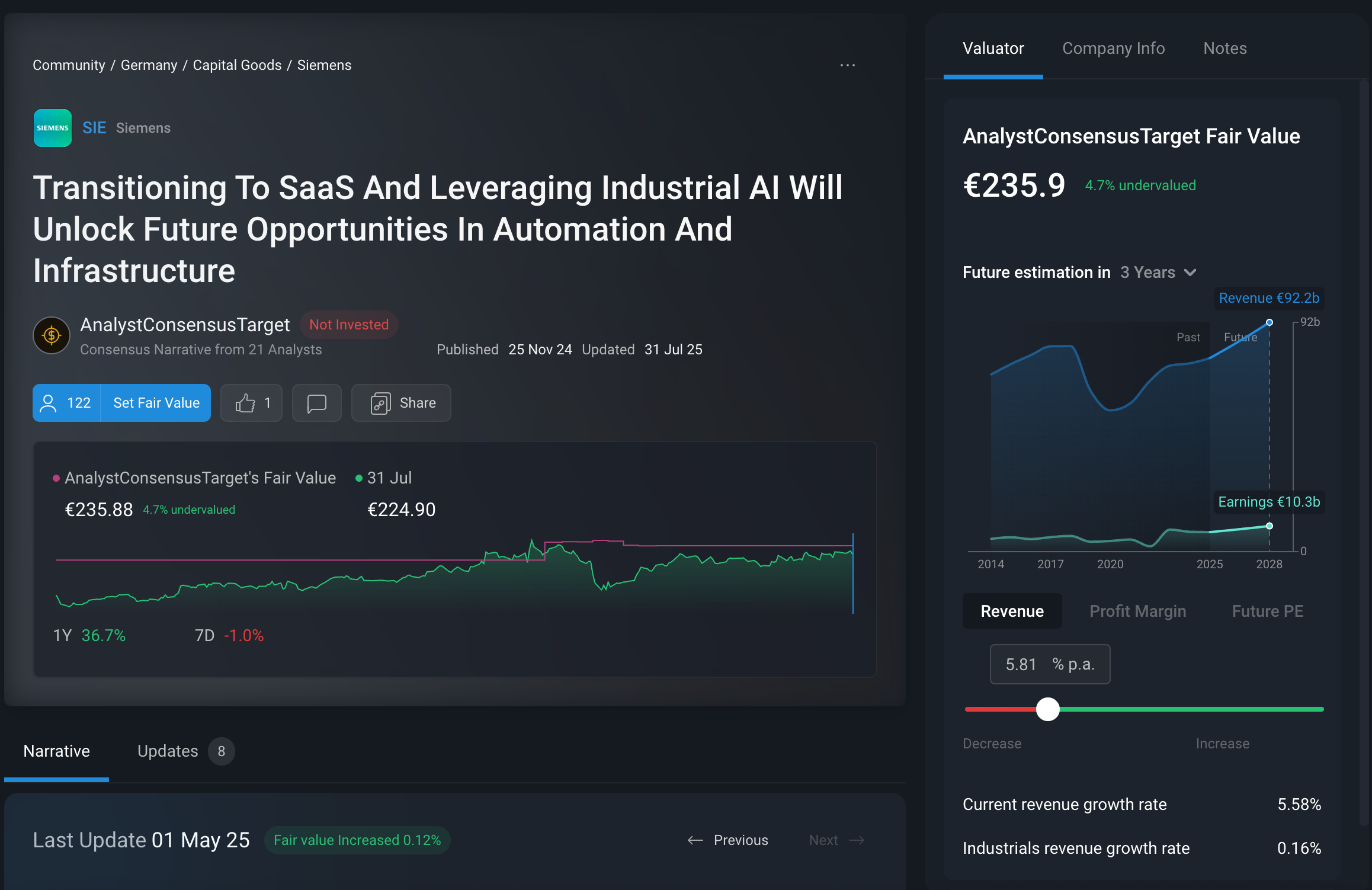Click the 5.81 % p.a. input field
This screenshot has height=890, width=1372.
pos(1050,664)
